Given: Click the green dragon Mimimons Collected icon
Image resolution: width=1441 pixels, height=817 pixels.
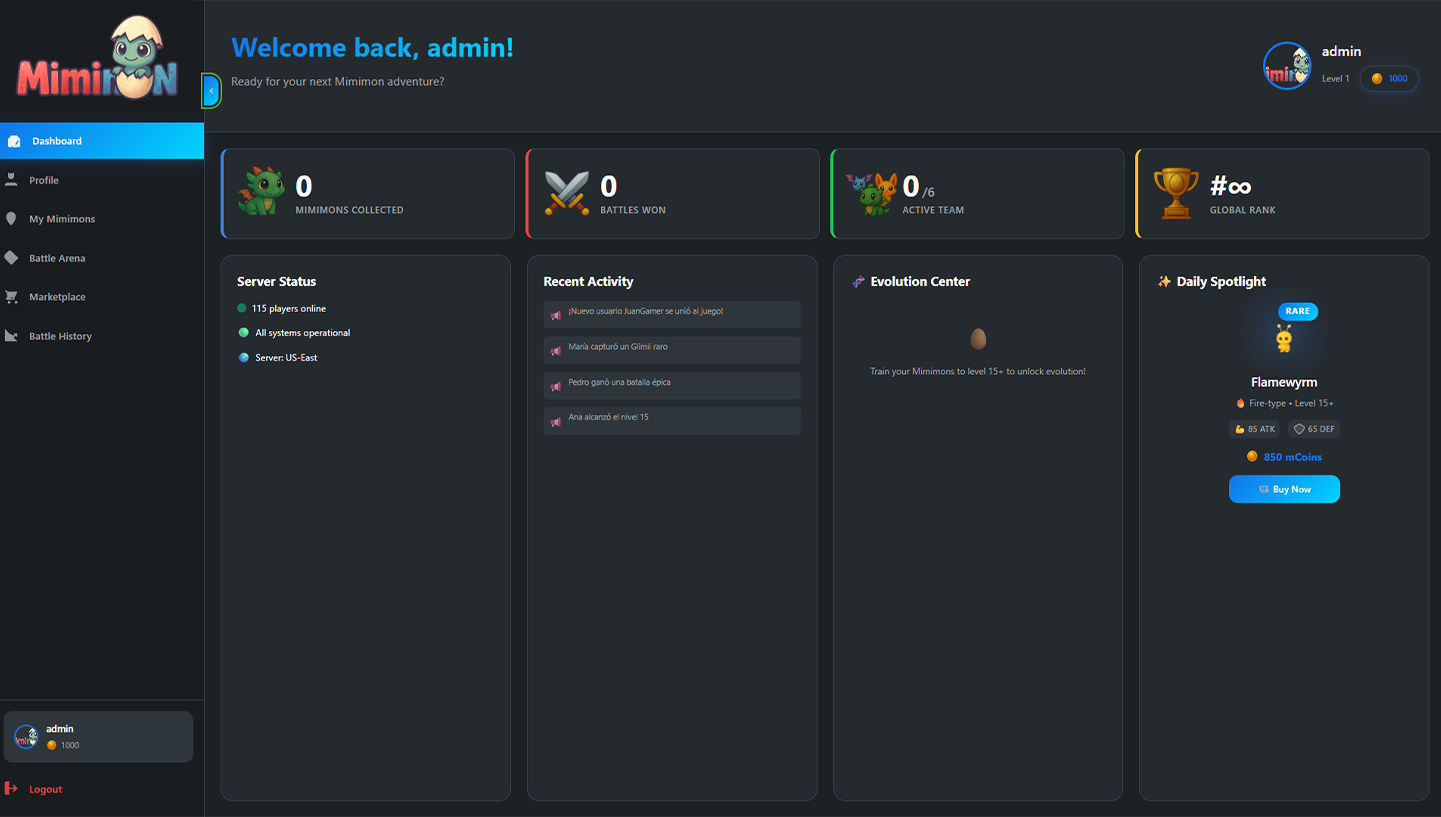Looking at the screenshot, I should pyautogui.click(x=261, y=192).
